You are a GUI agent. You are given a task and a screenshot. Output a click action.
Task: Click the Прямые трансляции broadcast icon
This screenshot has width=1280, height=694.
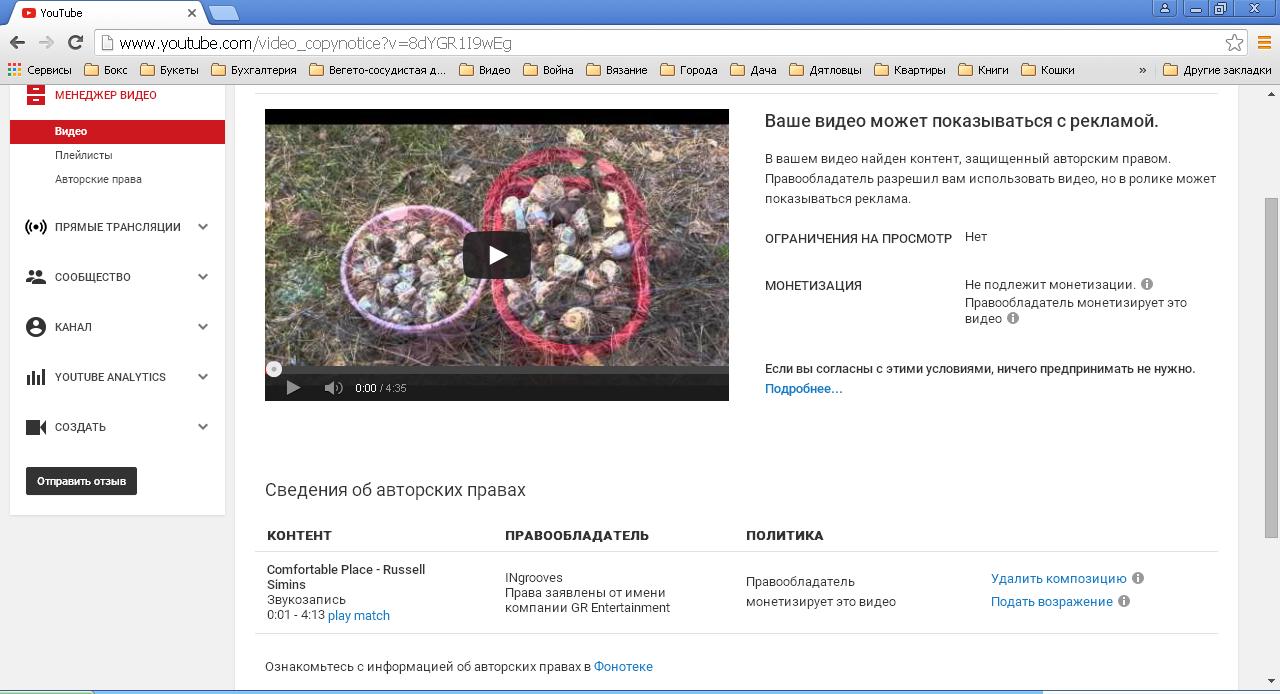(x=36, y=227)
